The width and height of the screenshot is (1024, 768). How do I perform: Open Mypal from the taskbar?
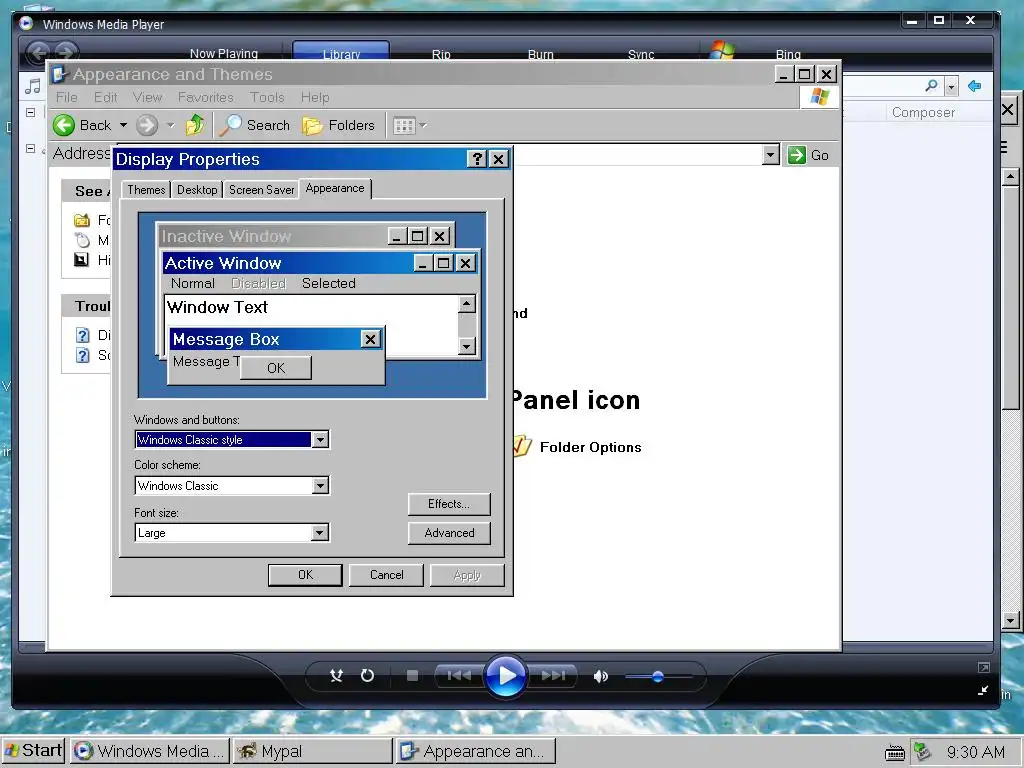pos(313,752)
